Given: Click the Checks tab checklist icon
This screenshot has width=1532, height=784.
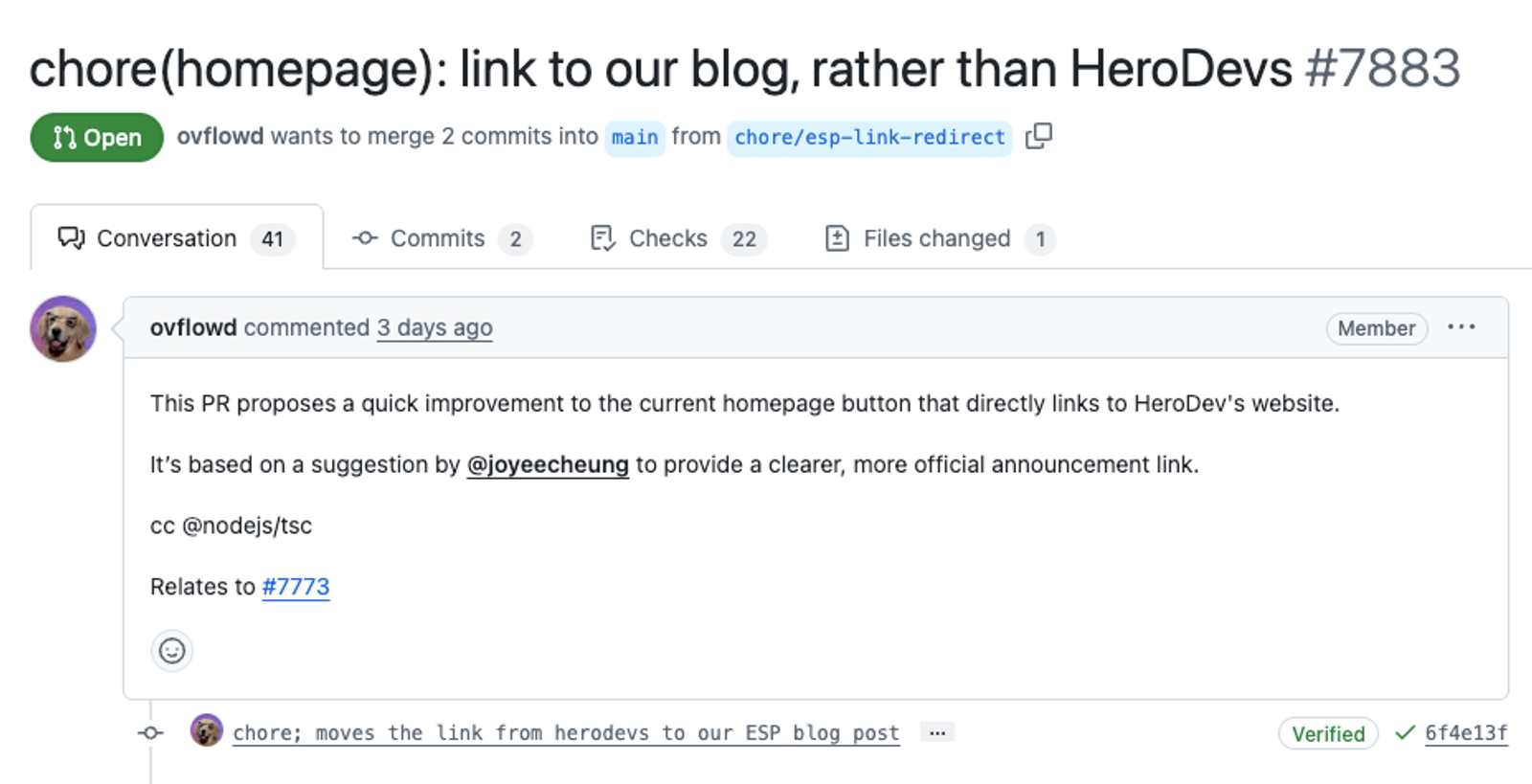Looking at the screenshot, I should pos(602,238).
